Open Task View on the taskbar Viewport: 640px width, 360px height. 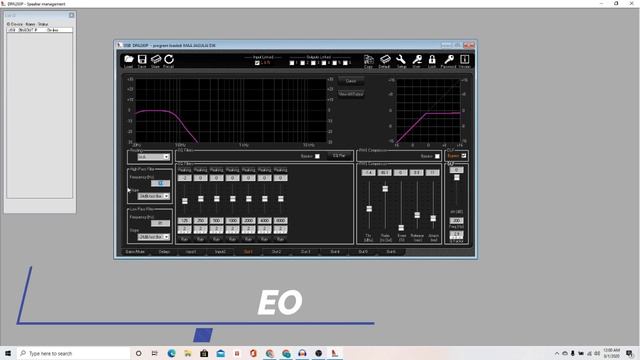[x=155, y=353]
